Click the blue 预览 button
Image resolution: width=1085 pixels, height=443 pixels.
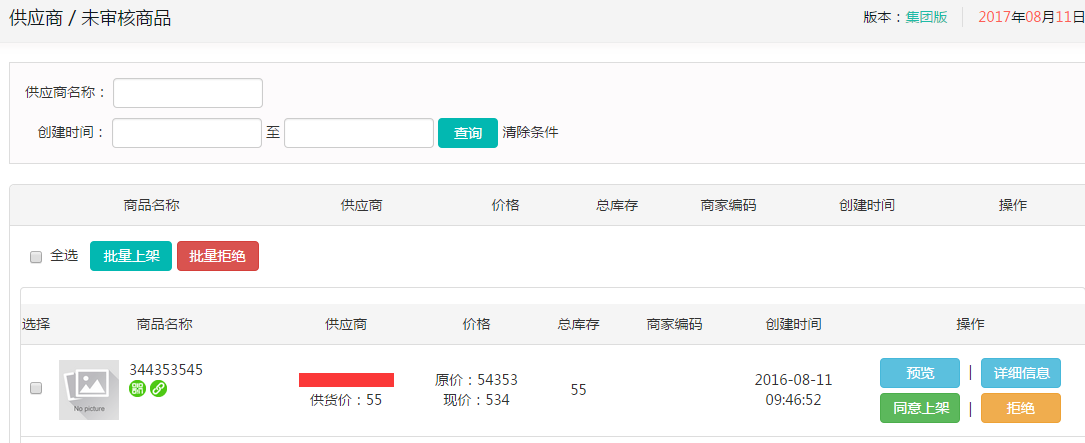919,373
